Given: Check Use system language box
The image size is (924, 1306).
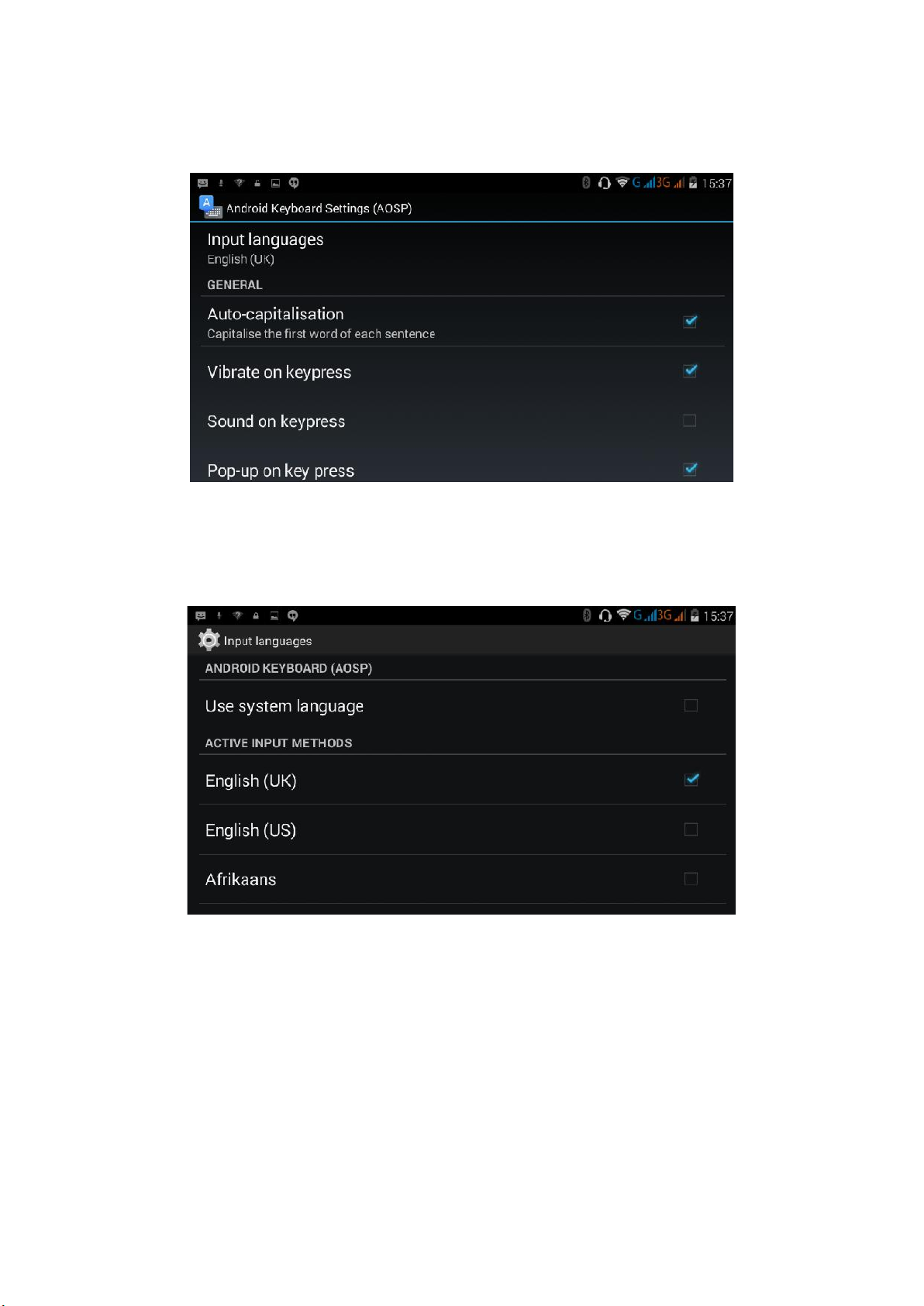Looking at the screenshot, I should coord(691,705).
